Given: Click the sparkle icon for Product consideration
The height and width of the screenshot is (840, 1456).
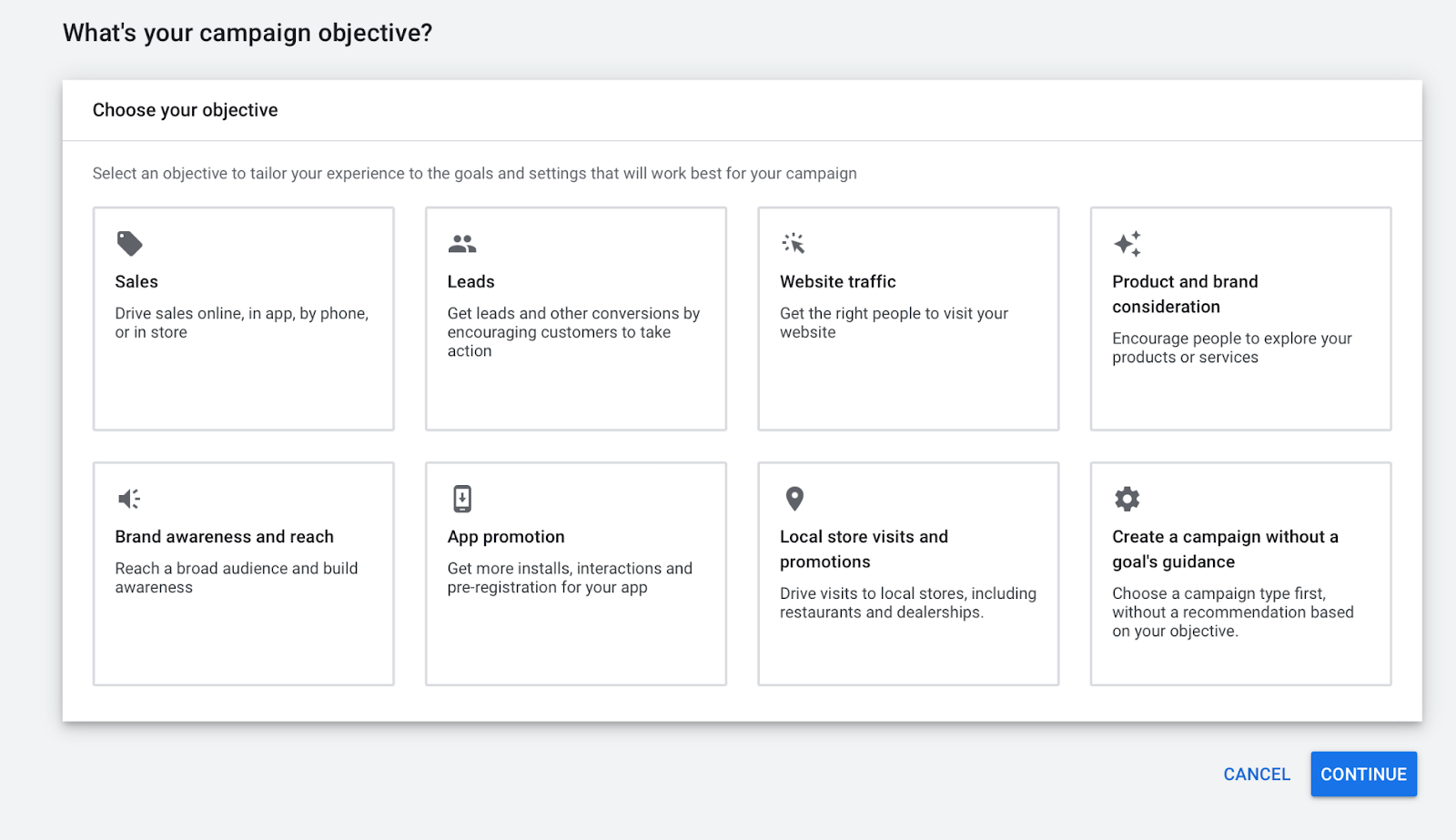Looking at the screenshot, I should coord(1127,244).
